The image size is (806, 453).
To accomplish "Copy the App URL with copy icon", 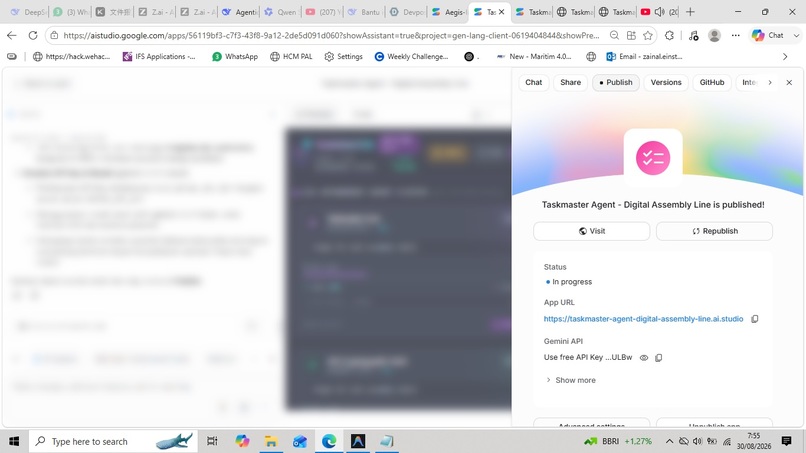I will tap(755, 319).
